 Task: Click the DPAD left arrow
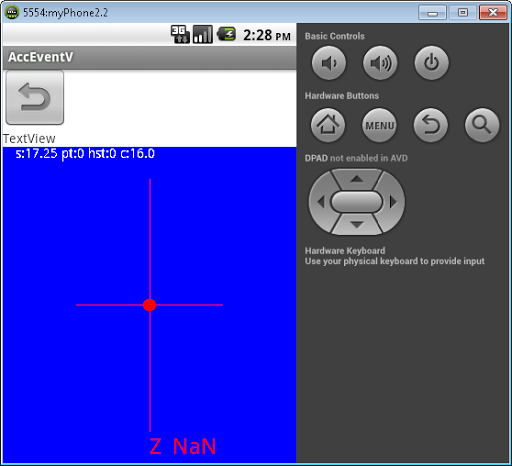coord(320,202)
